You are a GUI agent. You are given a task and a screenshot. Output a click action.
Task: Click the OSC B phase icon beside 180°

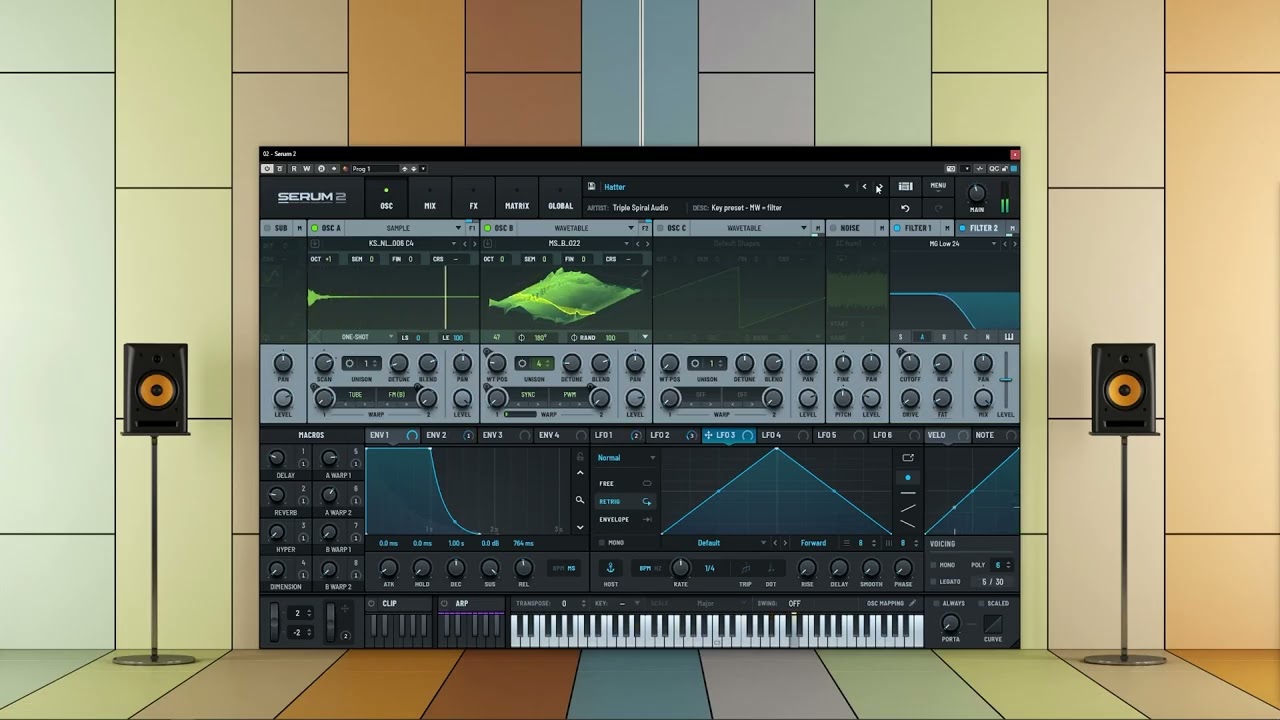522,337
